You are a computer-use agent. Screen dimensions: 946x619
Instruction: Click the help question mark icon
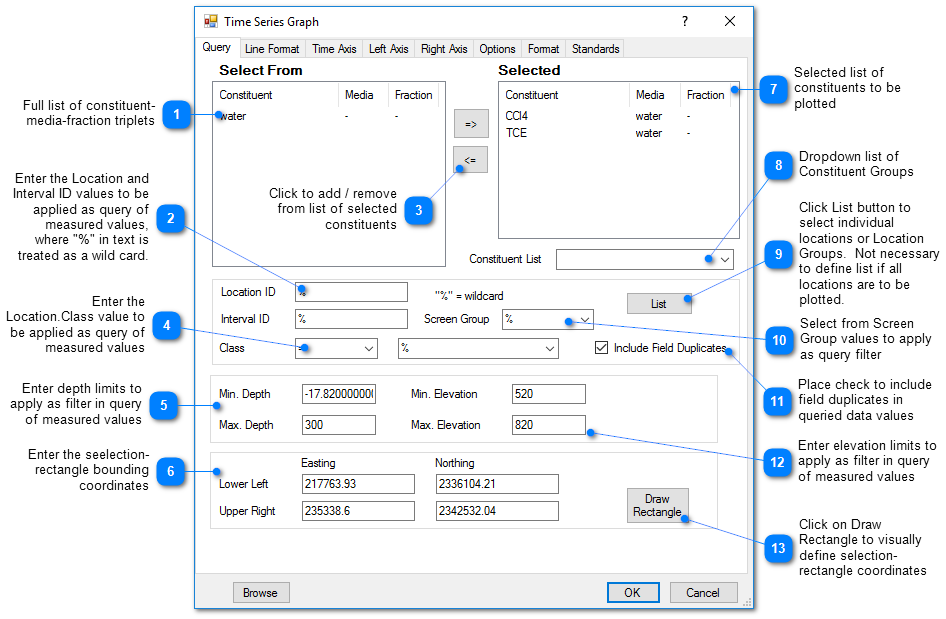684,21
